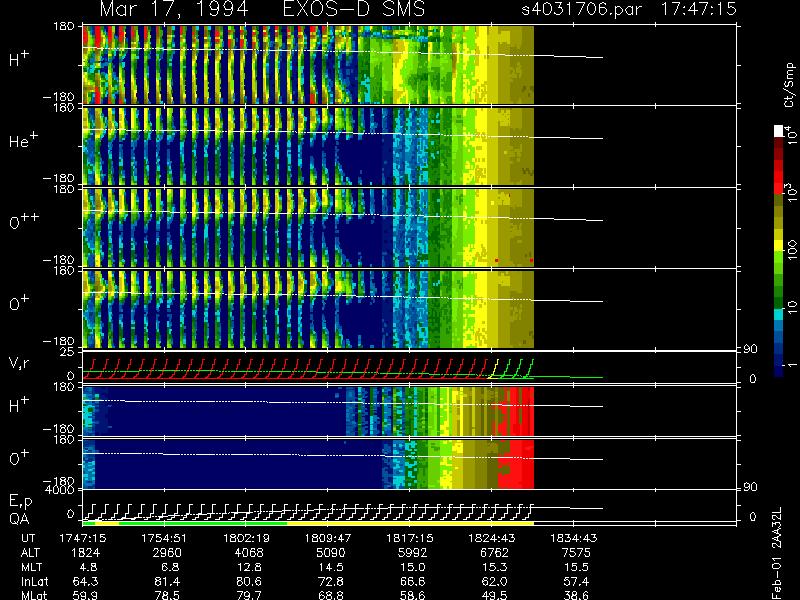Screen dimensions: 800x600
Task: Click the 'Feb-01 2AA32L' vertical stamp
Action: pos(777,553)
